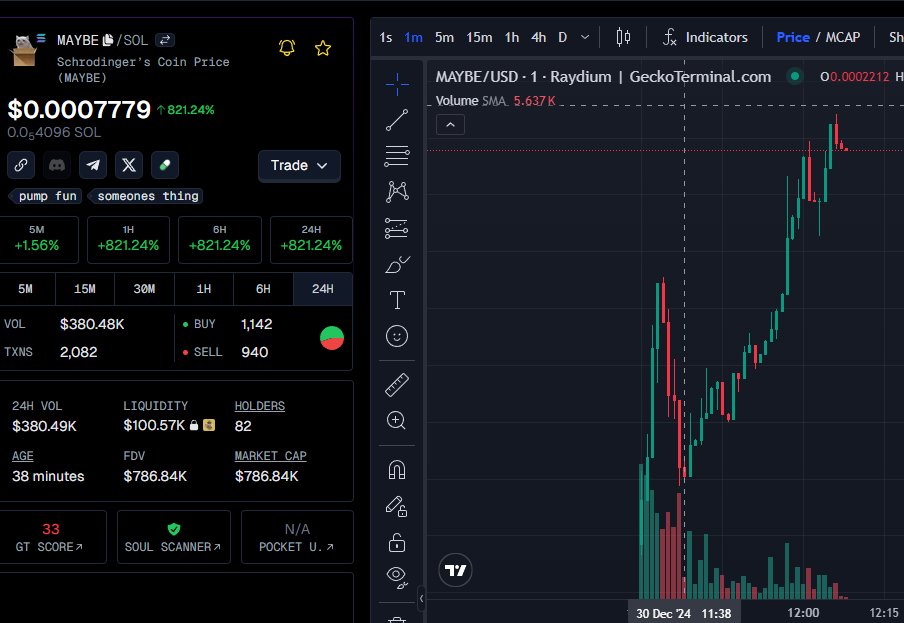Open the emoji icons tool
Image resolution: width=904 pixels, height=623 pixels.
397,336
